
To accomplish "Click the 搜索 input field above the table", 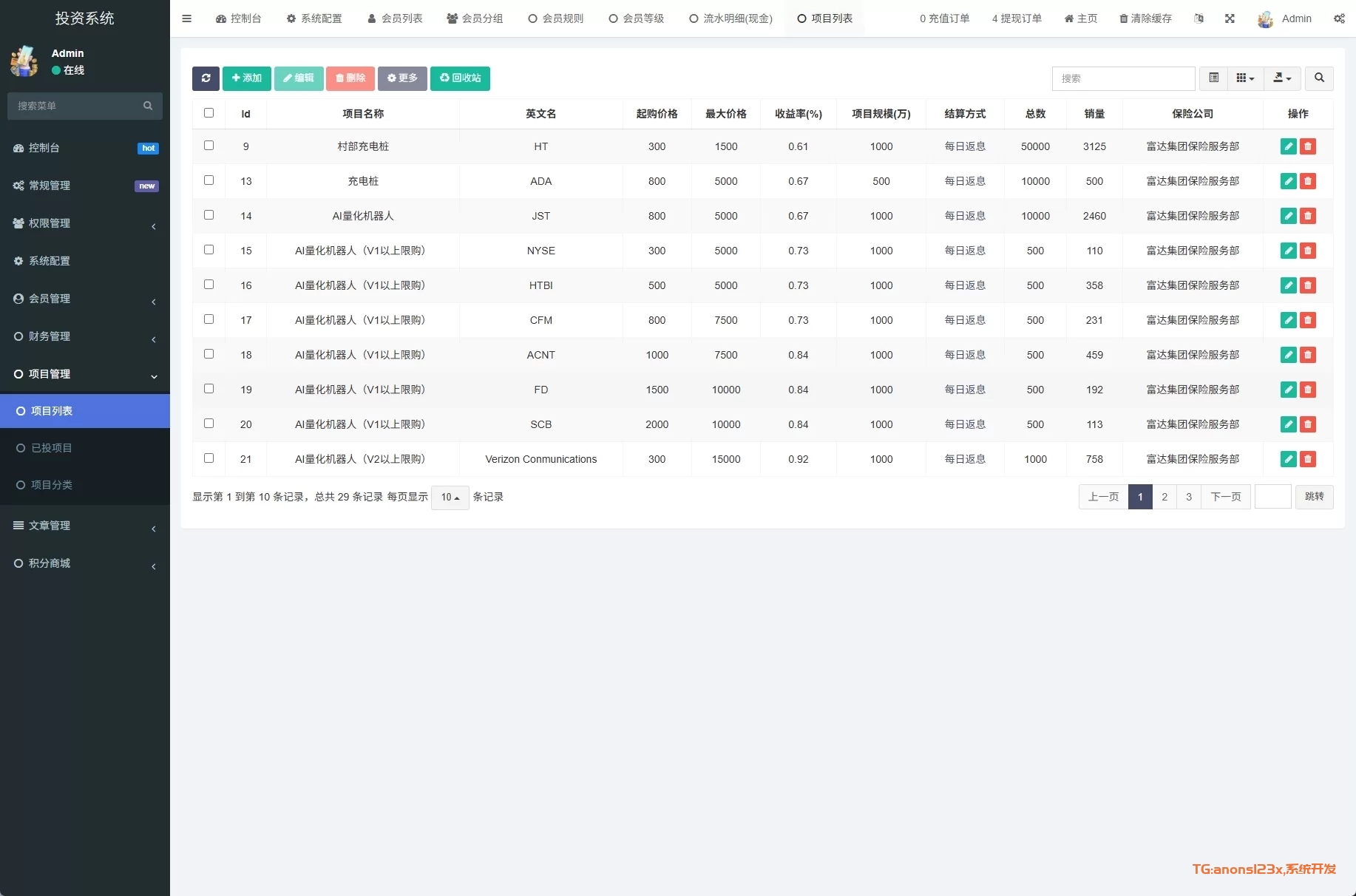I will tap(1122, 78).
